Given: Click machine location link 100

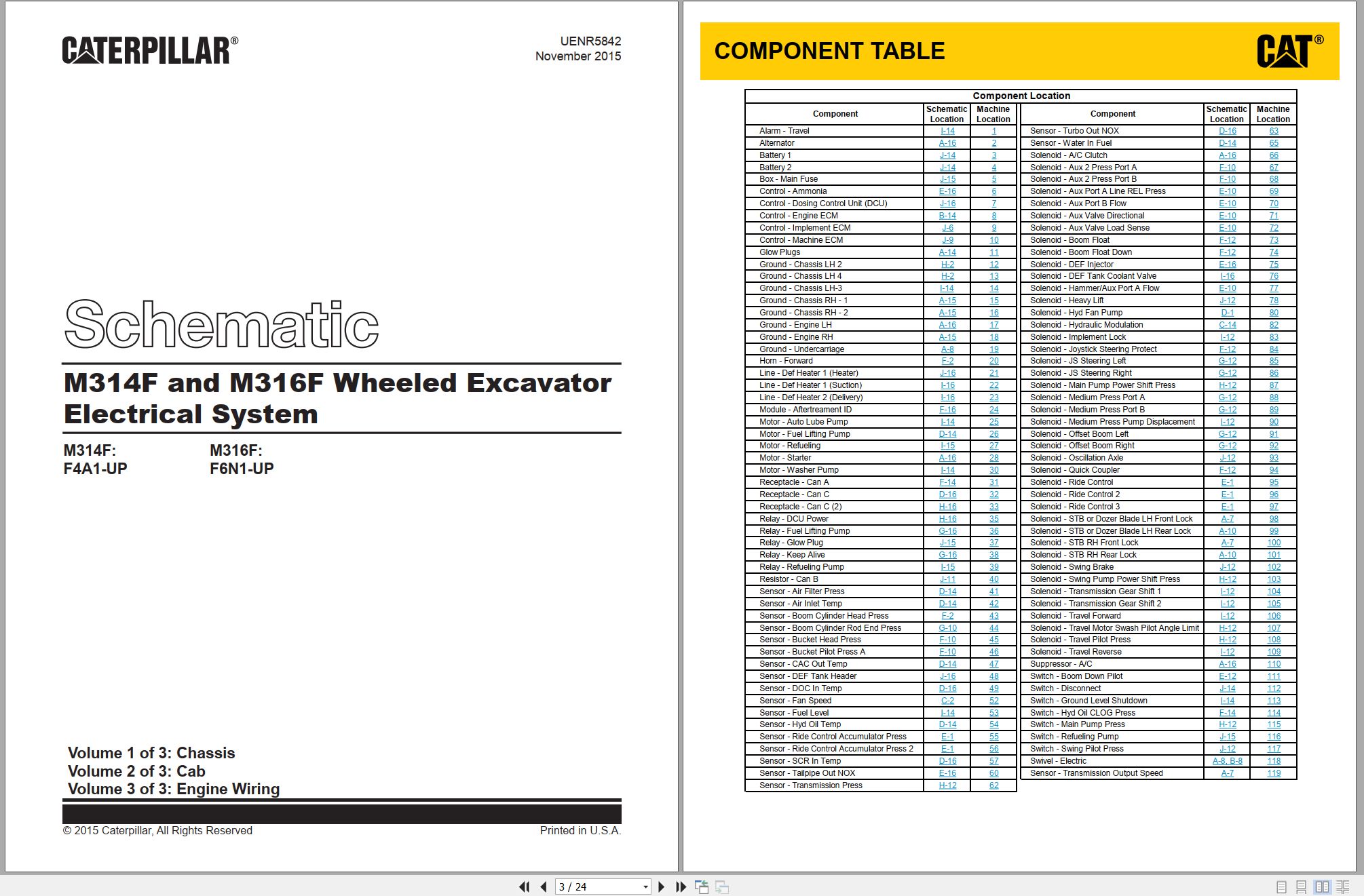Looking at the screenshot, I should (x=1274, y=543).
